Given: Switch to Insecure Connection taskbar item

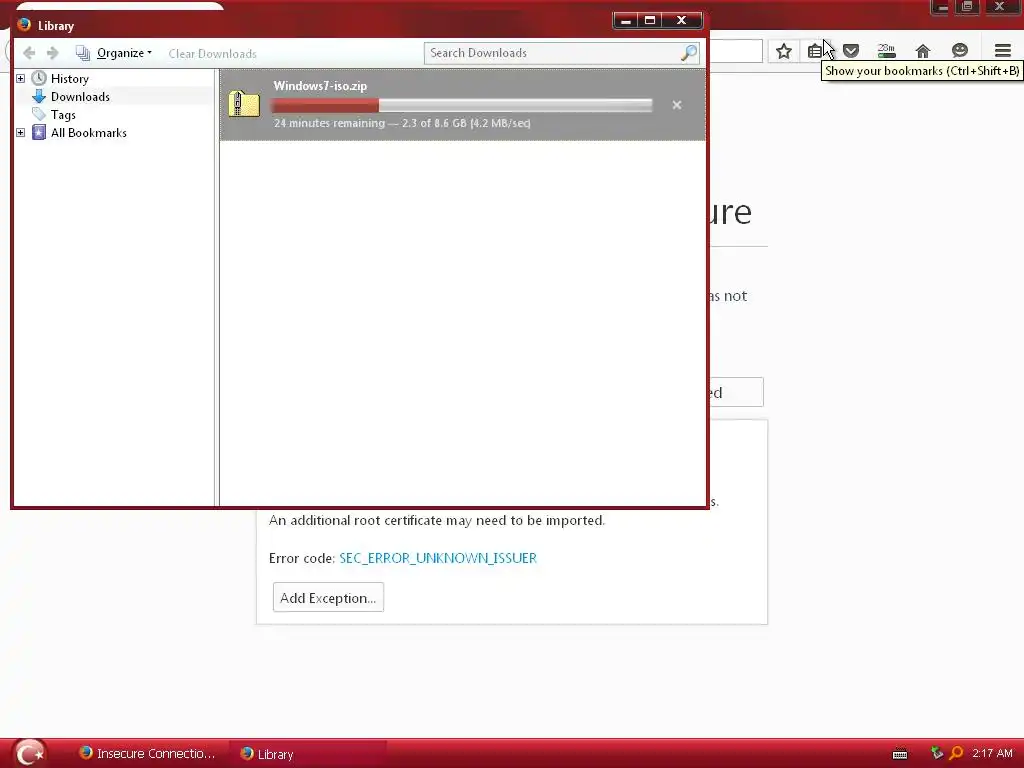Looking at the screenshot, I should click(x=147, y=754).
